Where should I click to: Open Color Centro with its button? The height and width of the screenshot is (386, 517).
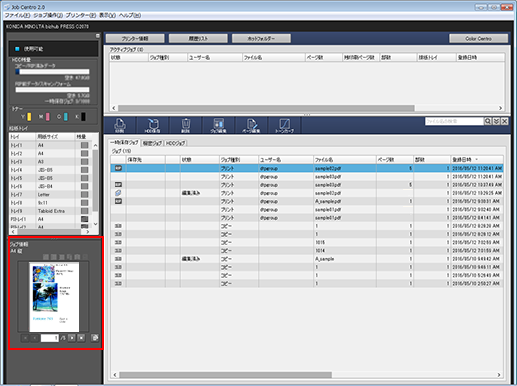point(478,39)
